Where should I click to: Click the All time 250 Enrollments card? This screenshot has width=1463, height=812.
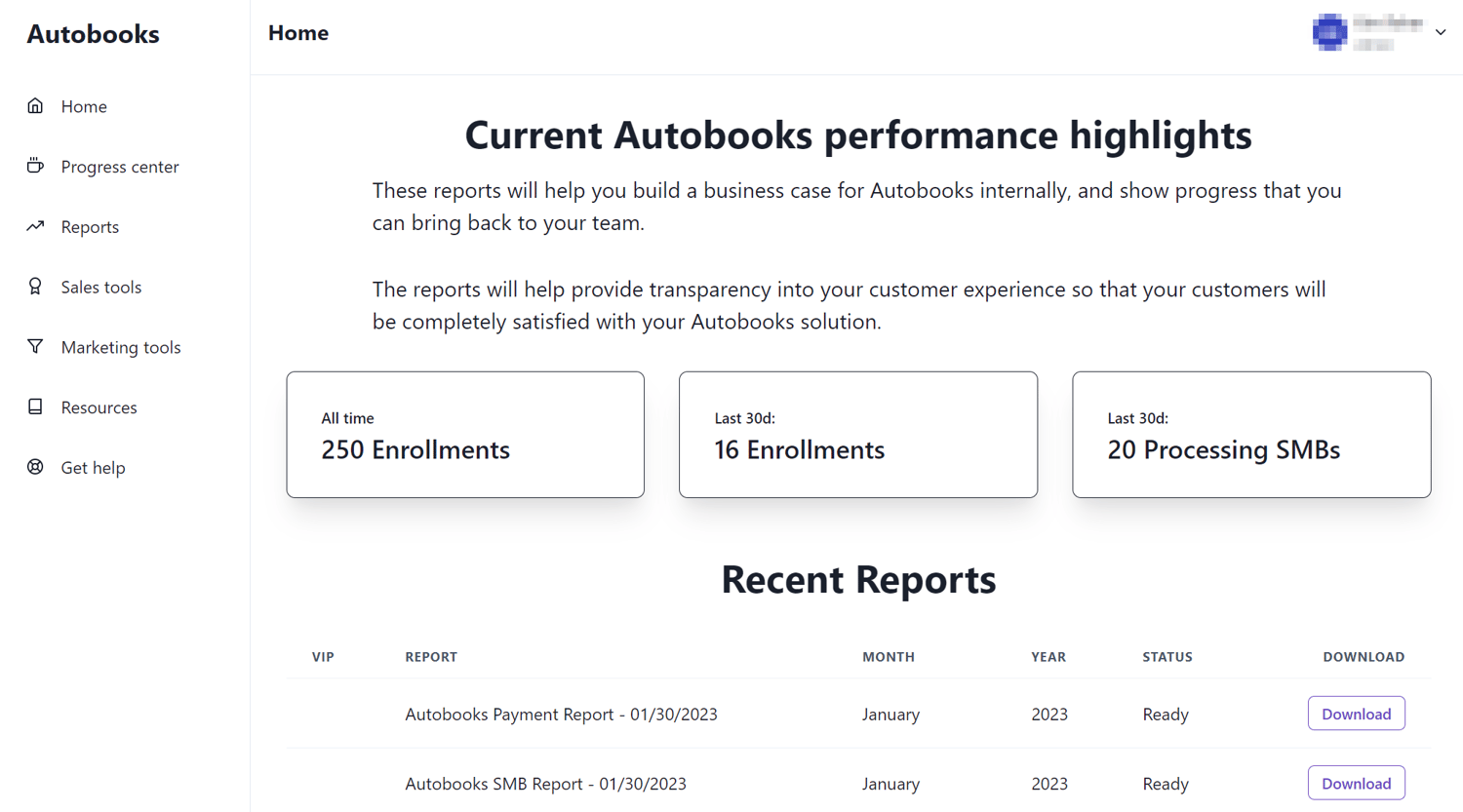(465, 434)
